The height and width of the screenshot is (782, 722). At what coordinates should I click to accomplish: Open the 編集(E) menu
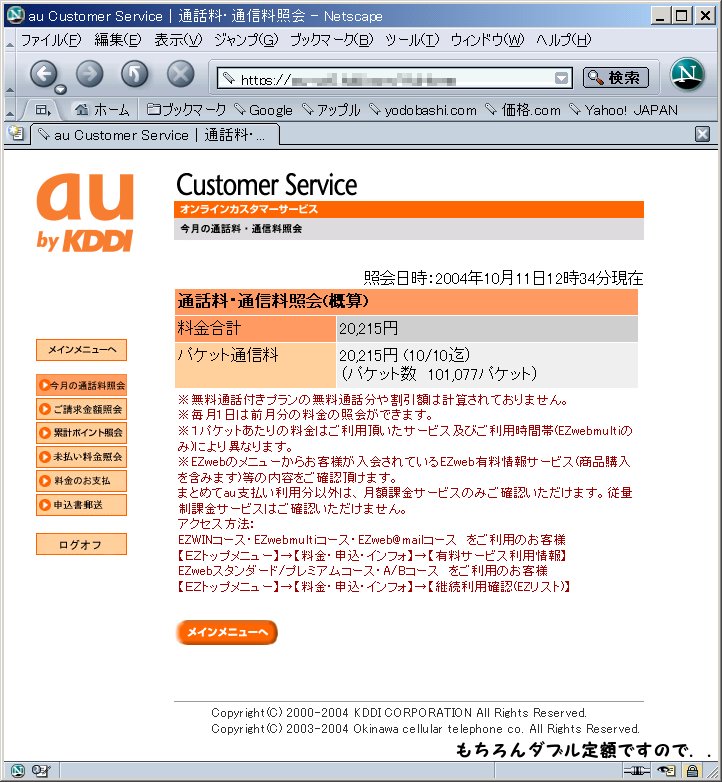[118, 39]
